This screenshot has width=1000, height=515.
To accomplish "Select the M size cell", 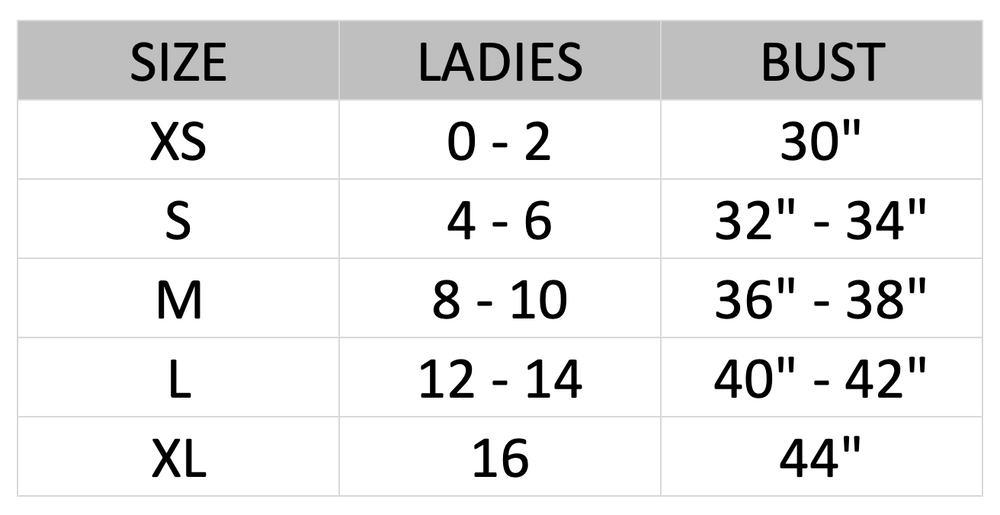I will pyautogui.click(x=178, y=300).
